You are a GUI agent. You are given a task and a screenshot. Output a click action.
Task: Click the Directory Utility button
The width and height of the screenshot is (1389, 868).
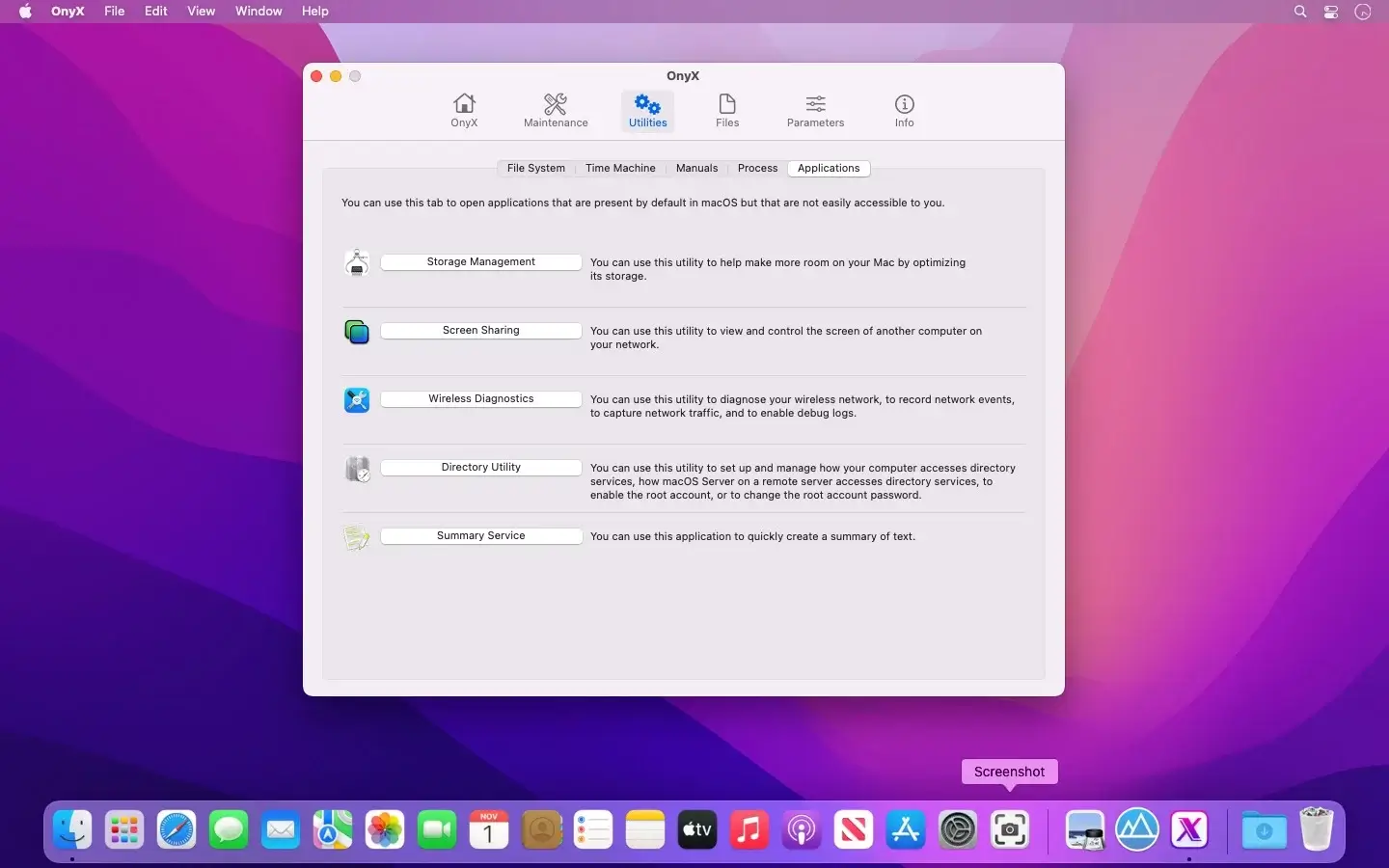point(481,468)
